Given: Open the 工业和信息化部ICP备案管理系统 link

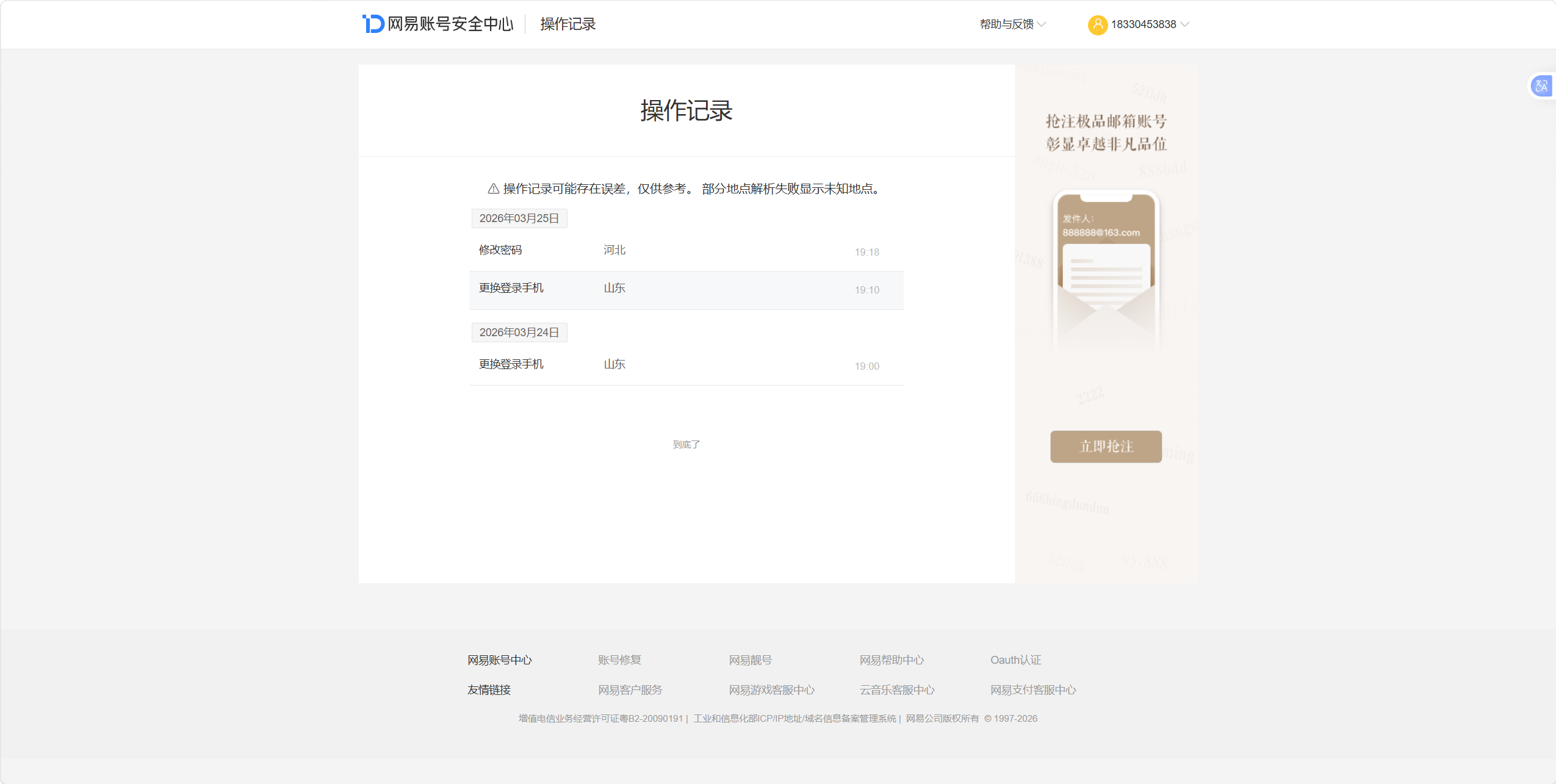Looking at the screenshot, I should point(794,719).
